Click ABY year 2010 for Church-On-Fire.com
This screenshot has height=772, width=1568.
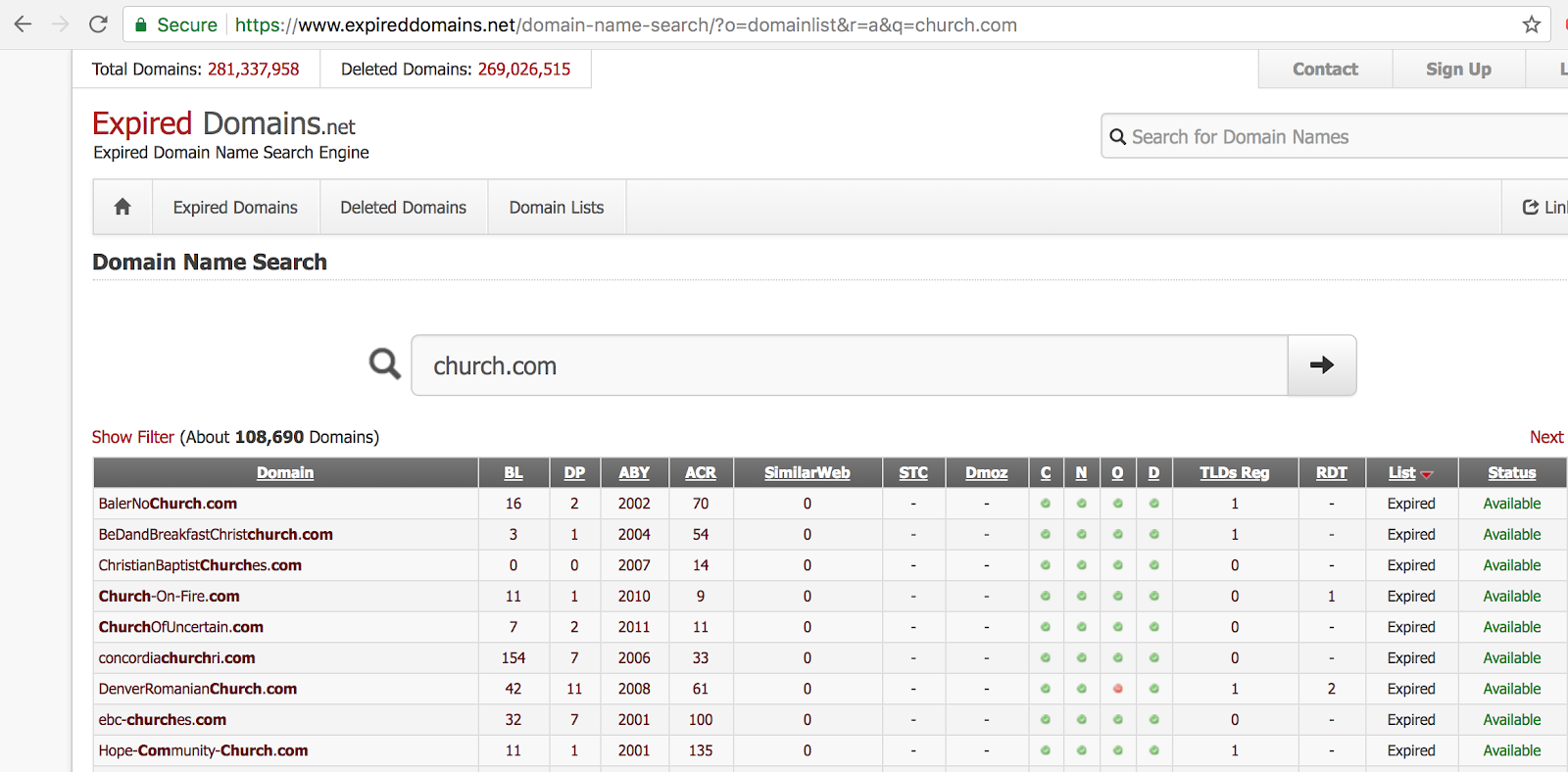tap(634, 597)
